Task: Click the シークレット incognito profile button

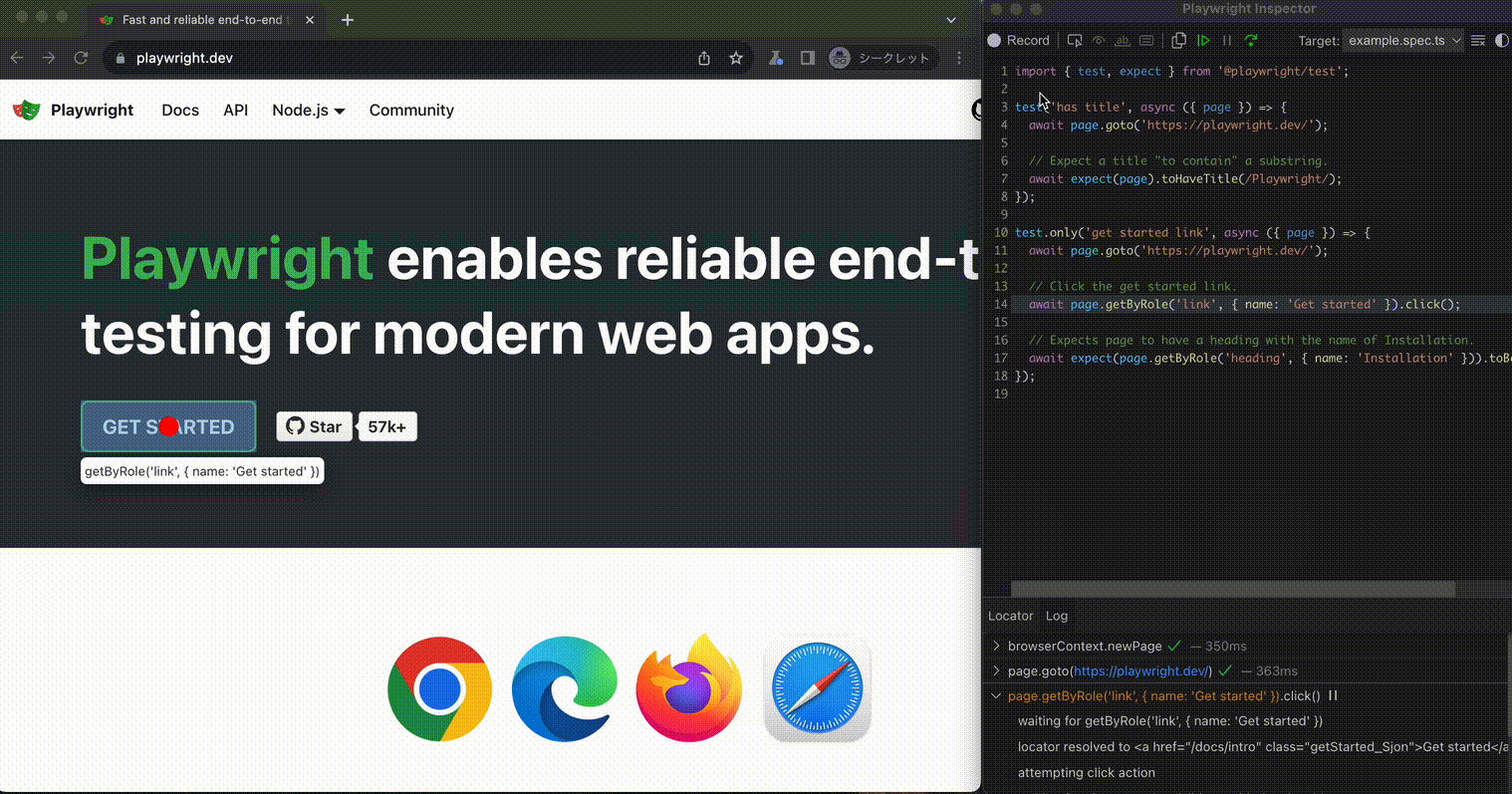Action: tap(882, 58)
